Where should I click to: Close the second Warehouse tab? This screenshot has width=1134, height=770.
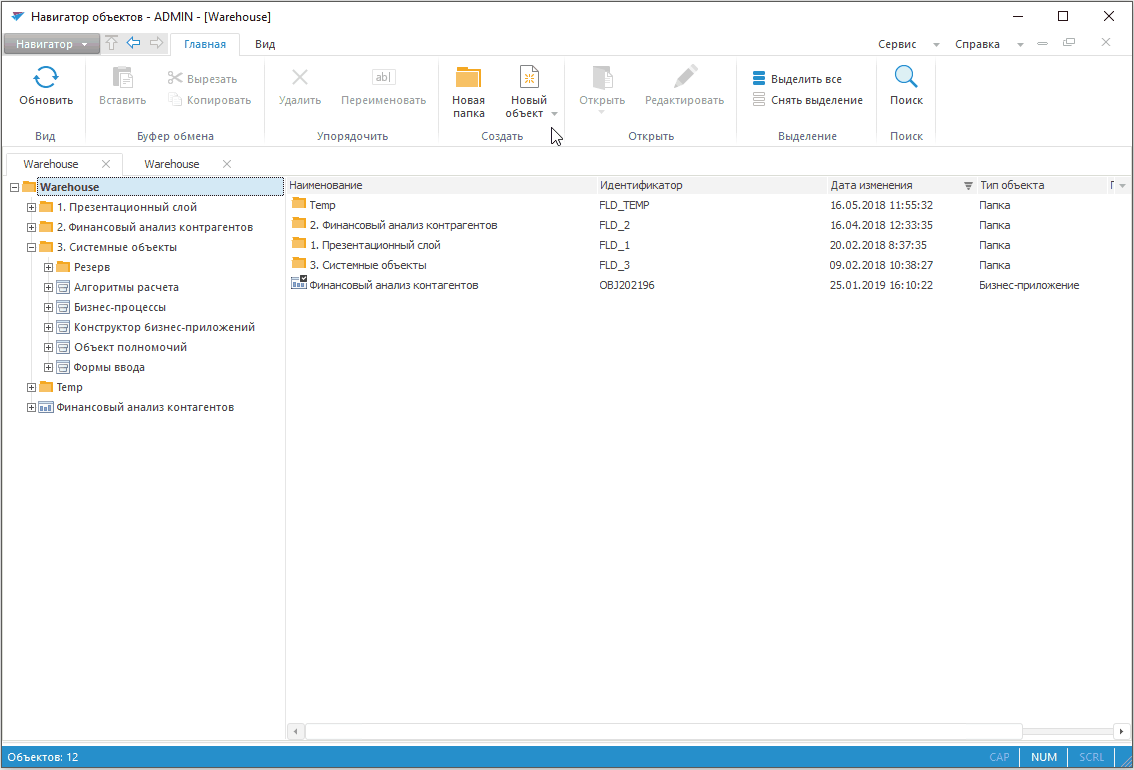coord(227,164)
